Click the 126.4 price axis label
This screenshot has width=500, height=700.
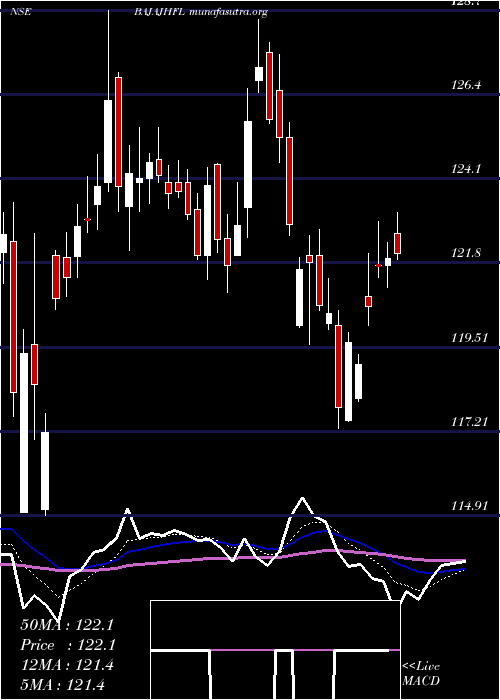(467, 84)
